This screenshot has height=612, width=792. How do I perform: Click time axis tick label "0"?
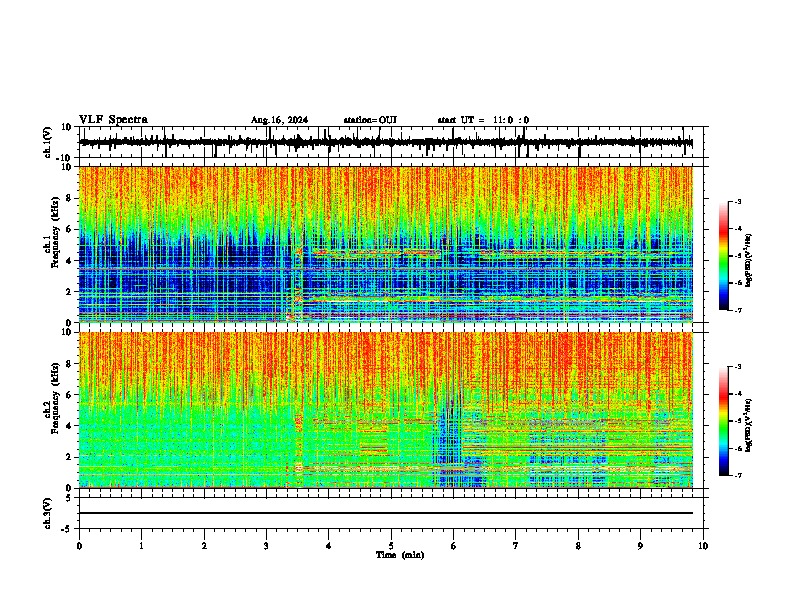tap(79, 546)
